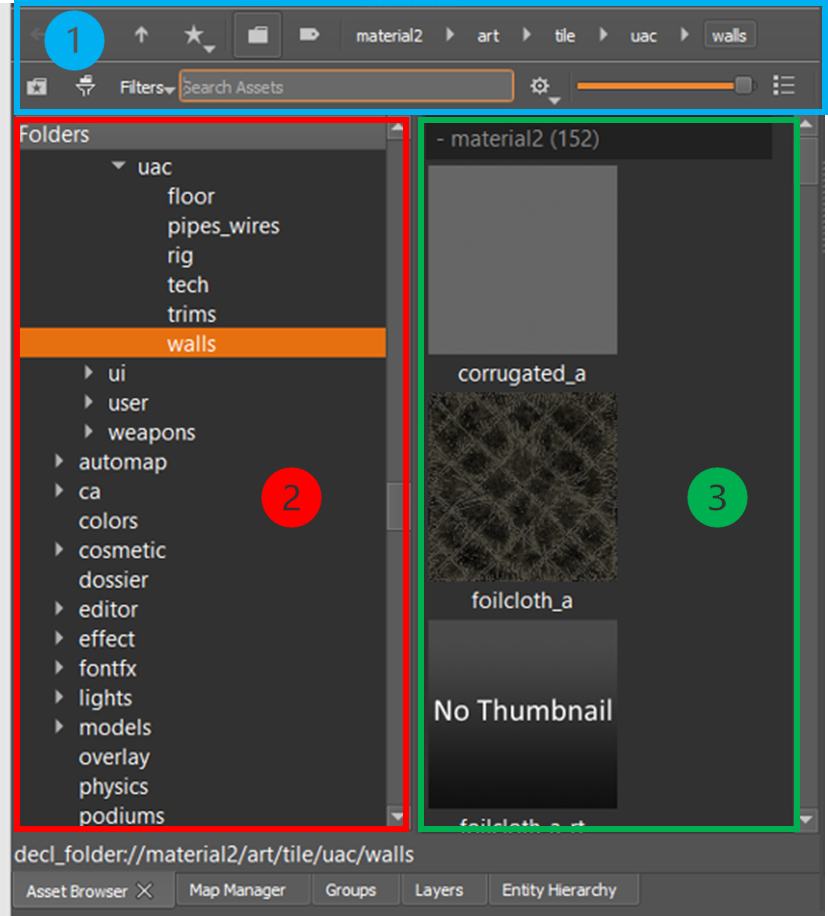The width and height of the screenshot is (828, 916).
Task: Click uac in the breadcrumb path
Action: [x=643, y=36]
